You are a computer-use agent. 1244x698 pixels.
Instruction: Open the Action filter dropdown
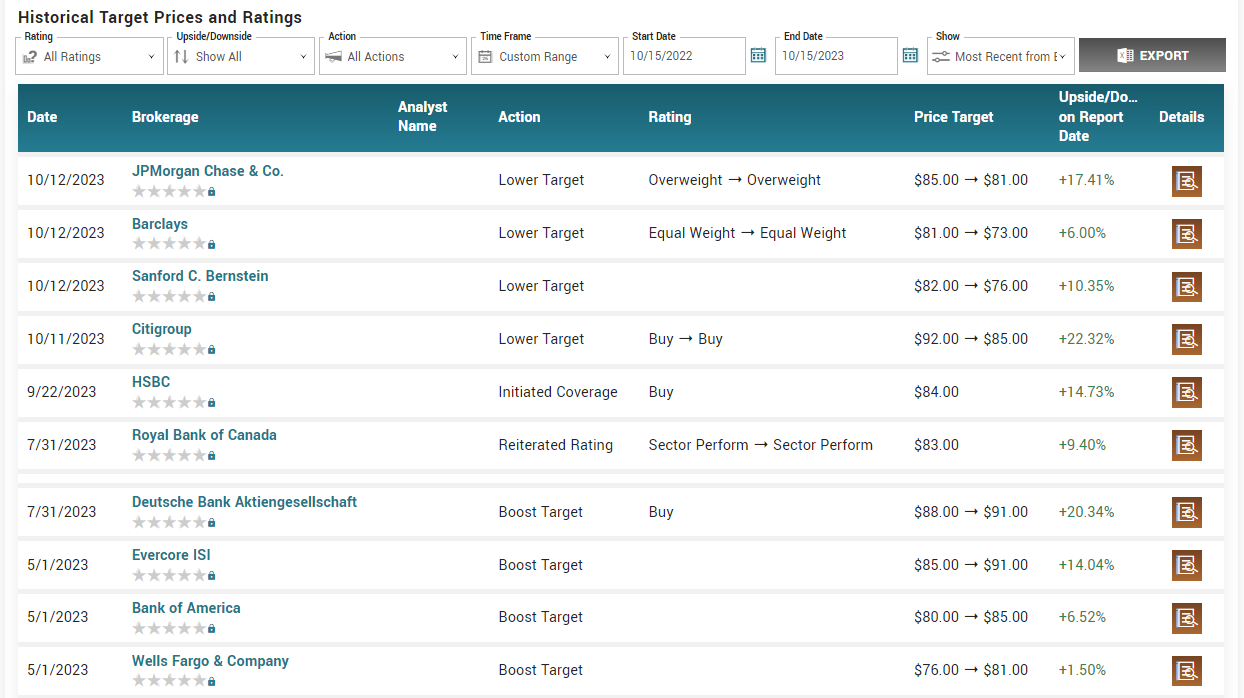[393, 57]
